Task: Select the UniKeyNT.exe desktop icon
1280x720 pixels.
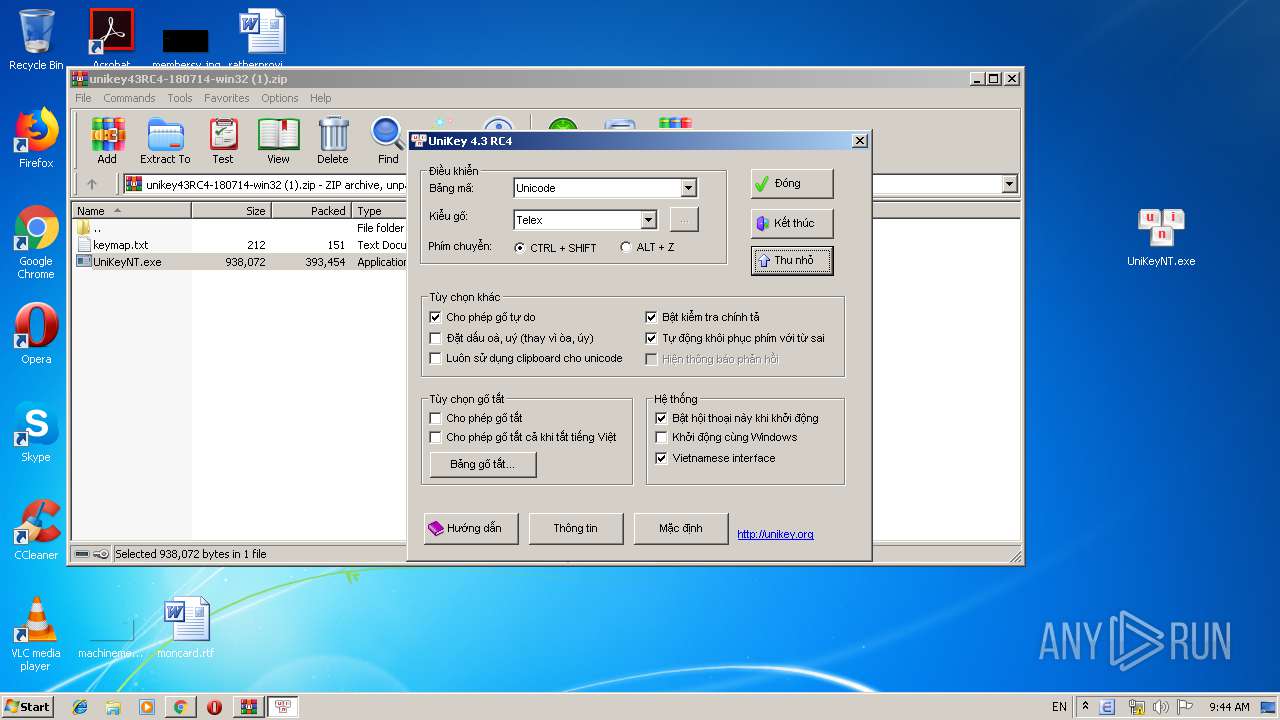Action: pos(1161,238)
